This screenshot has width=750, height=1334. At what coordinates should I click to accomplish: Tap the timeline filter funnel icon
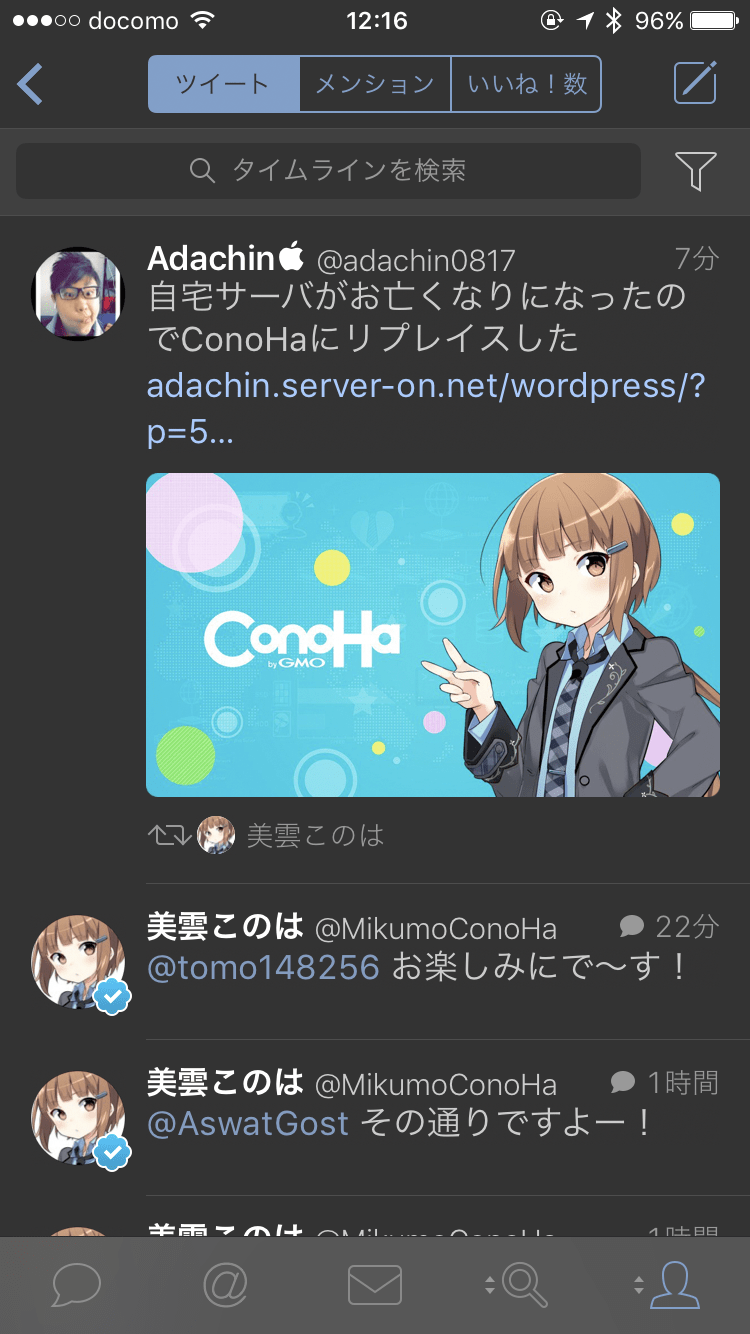point(695,171)
